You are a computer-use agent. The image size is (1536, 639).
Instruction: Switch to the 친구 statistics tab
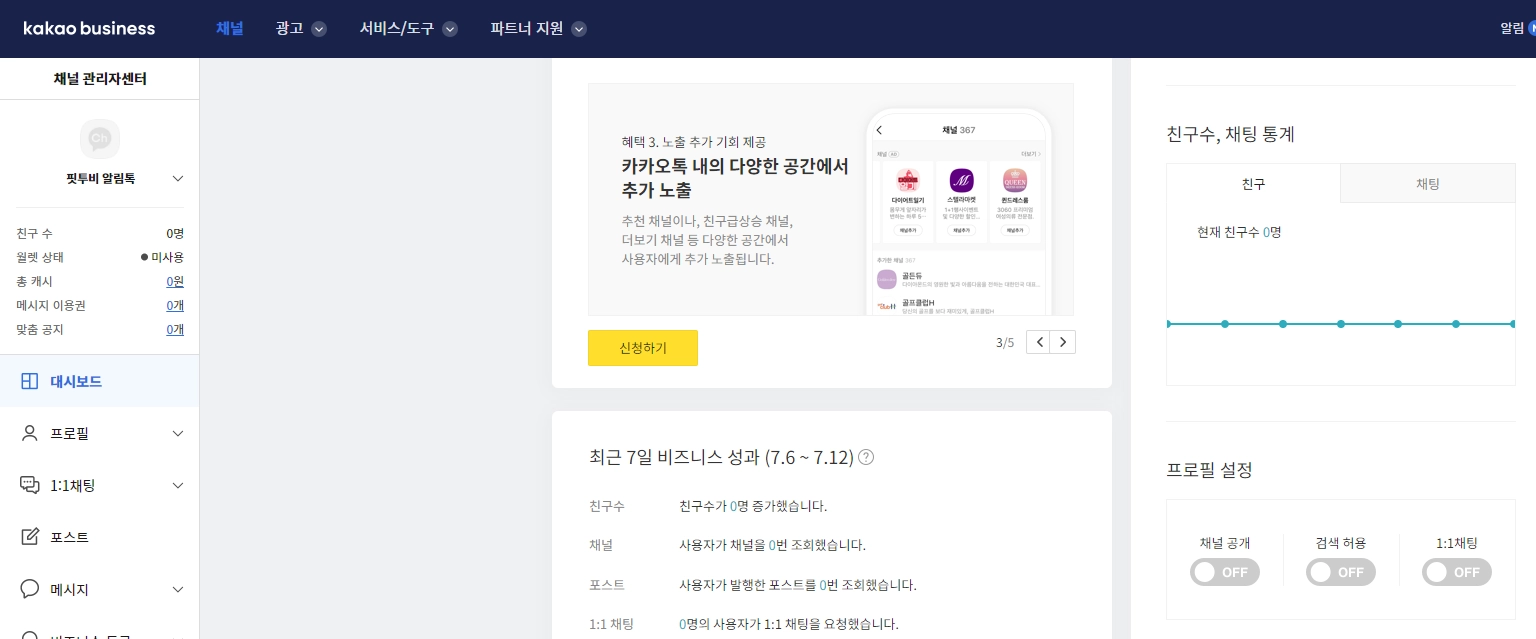(1253, 184)
